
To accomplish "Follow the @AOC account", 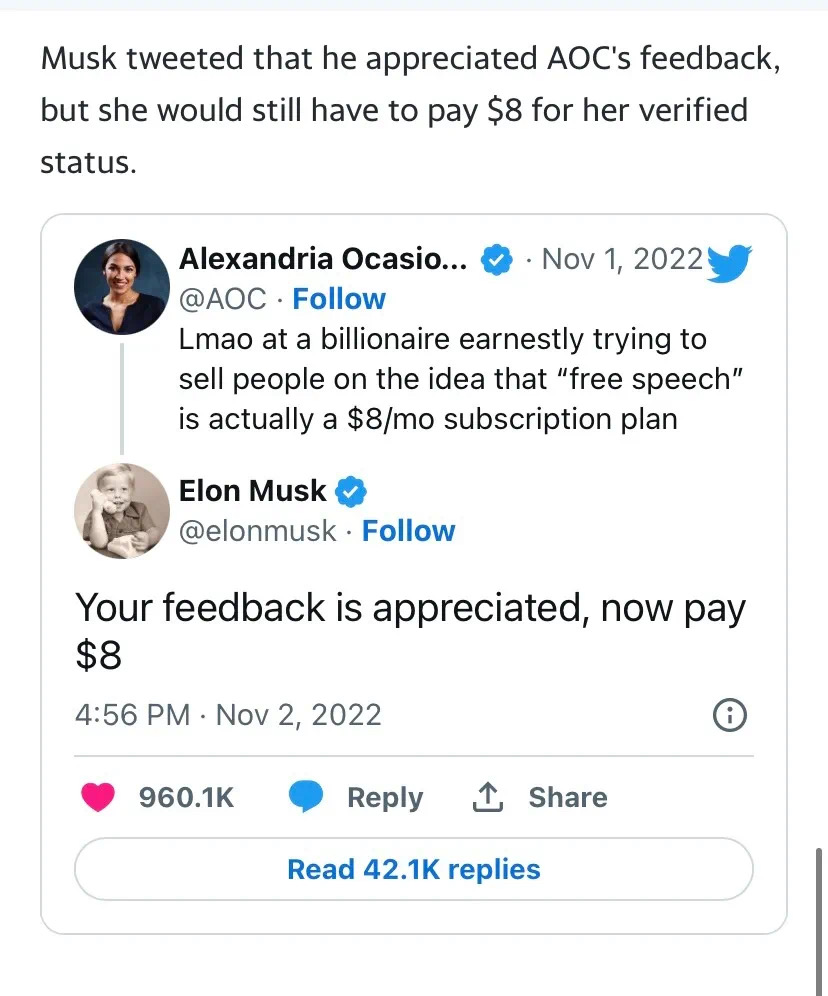I will 339,299.
